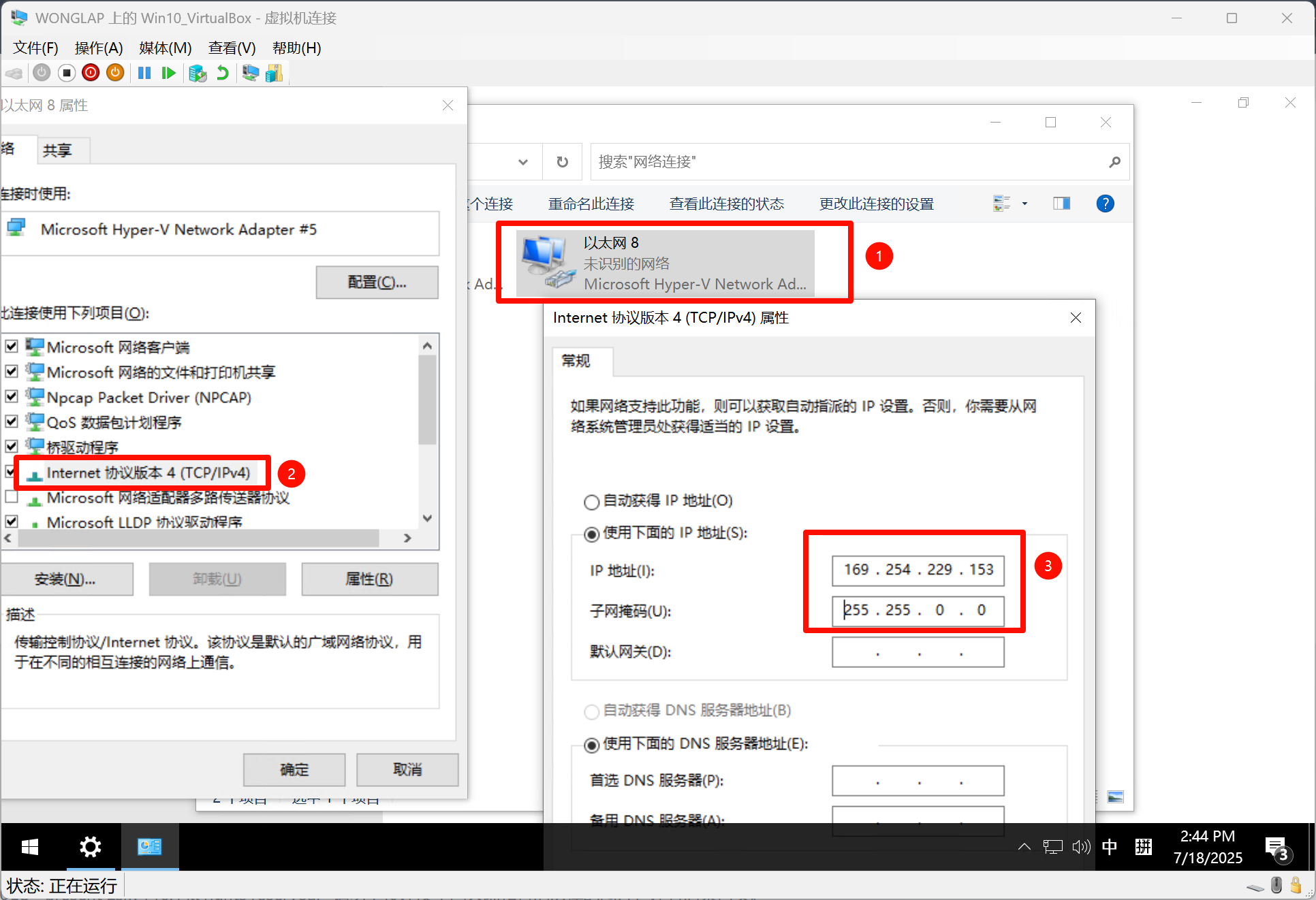Click the 确定 button
Screen dimensions: 1316x900
(x=294, y=769)
